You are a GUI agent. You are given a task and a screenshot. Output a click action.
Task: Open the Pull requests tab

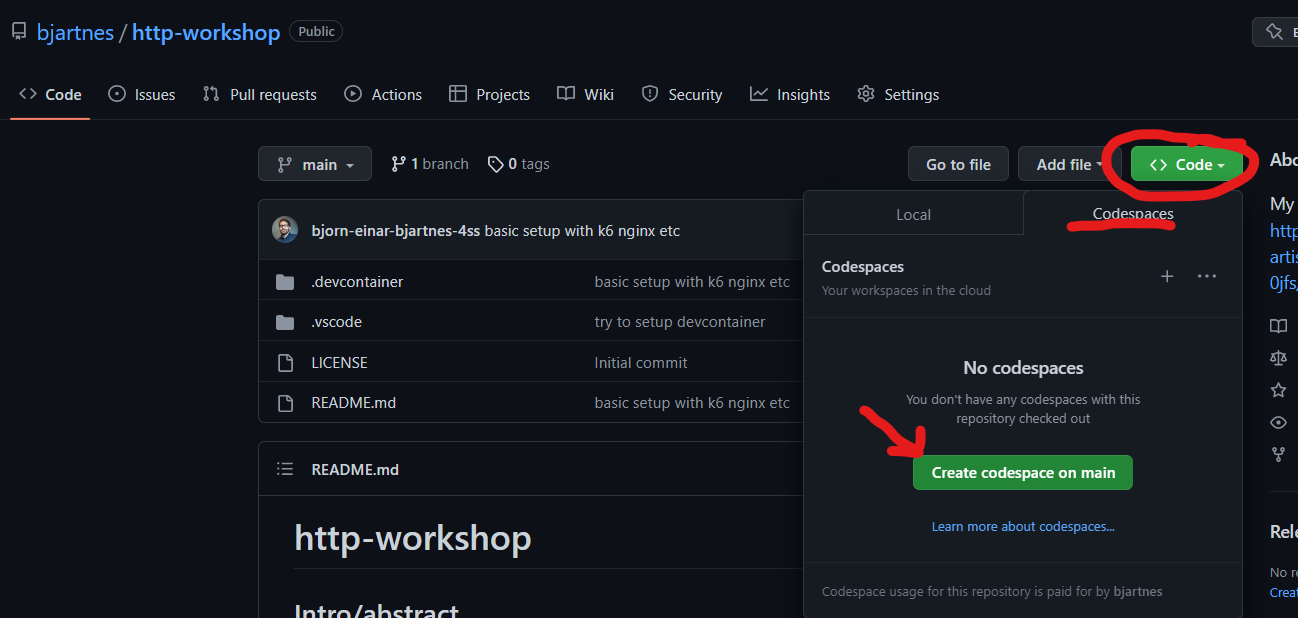point(259,94)
